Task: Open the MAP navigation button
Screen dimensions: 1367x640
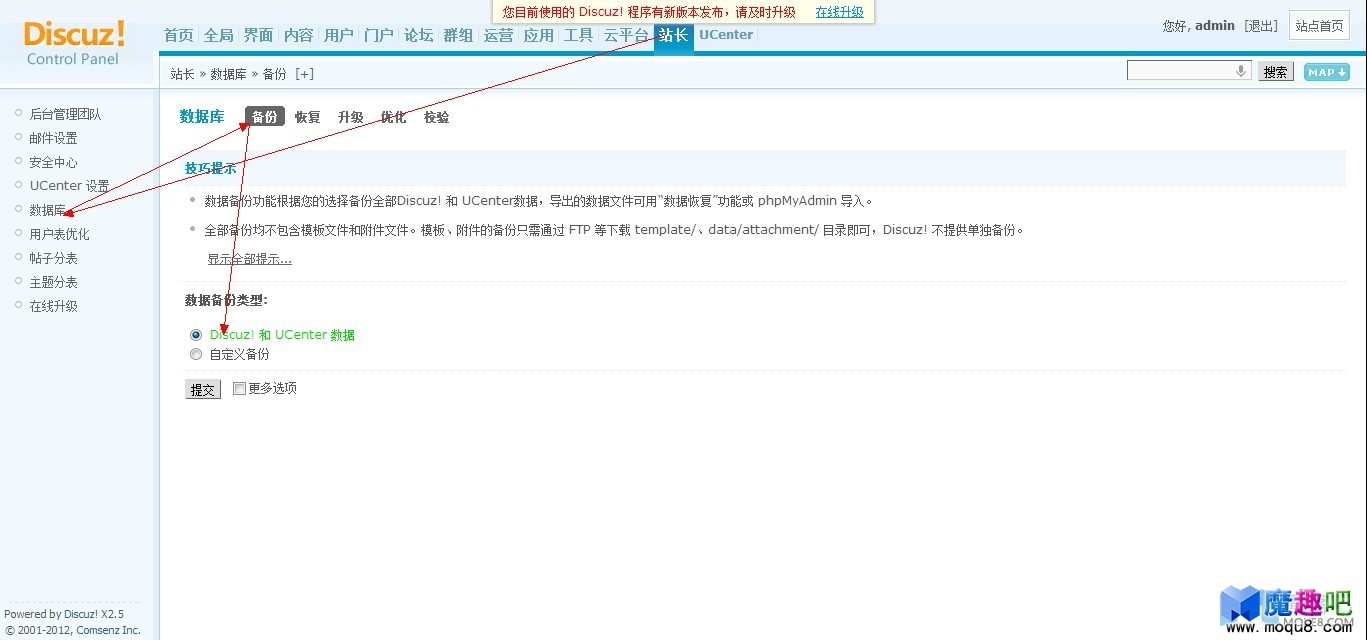Action: [x=1326, y=72]
